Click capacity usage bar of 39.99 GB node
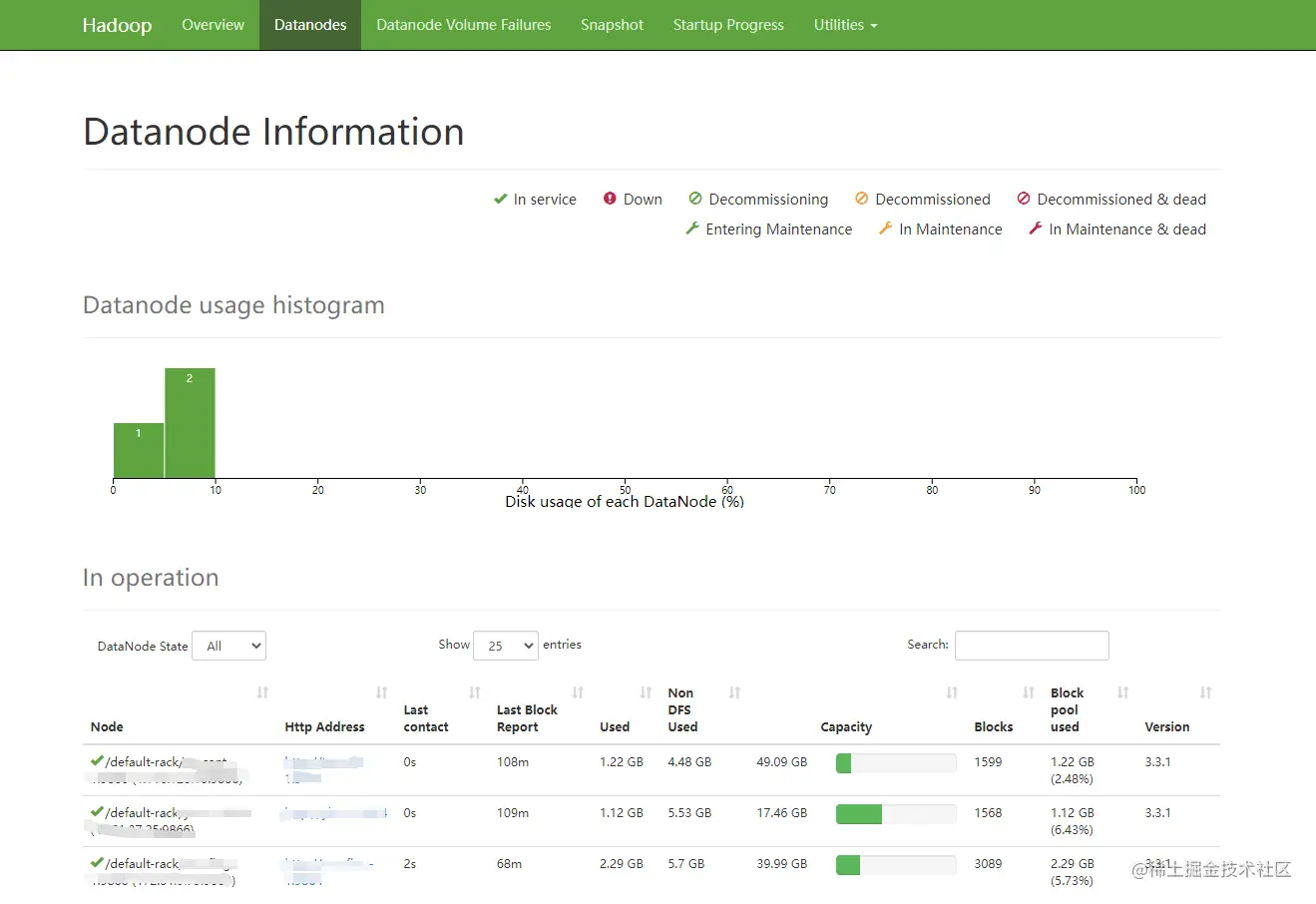 (896, 865)
